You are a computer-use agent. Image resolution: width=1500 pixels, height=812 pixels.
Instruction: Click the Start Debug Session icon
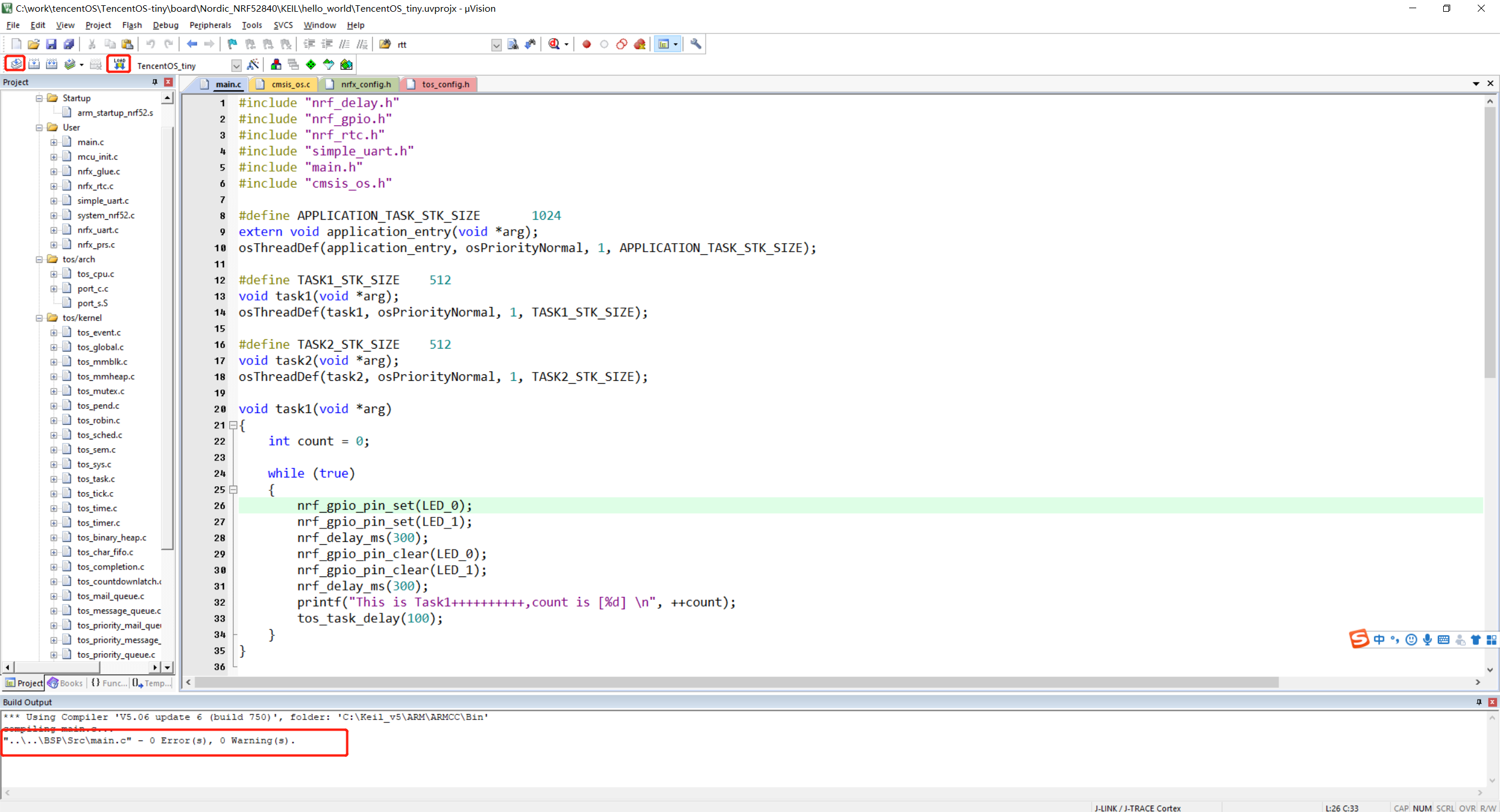pos(554,44)
